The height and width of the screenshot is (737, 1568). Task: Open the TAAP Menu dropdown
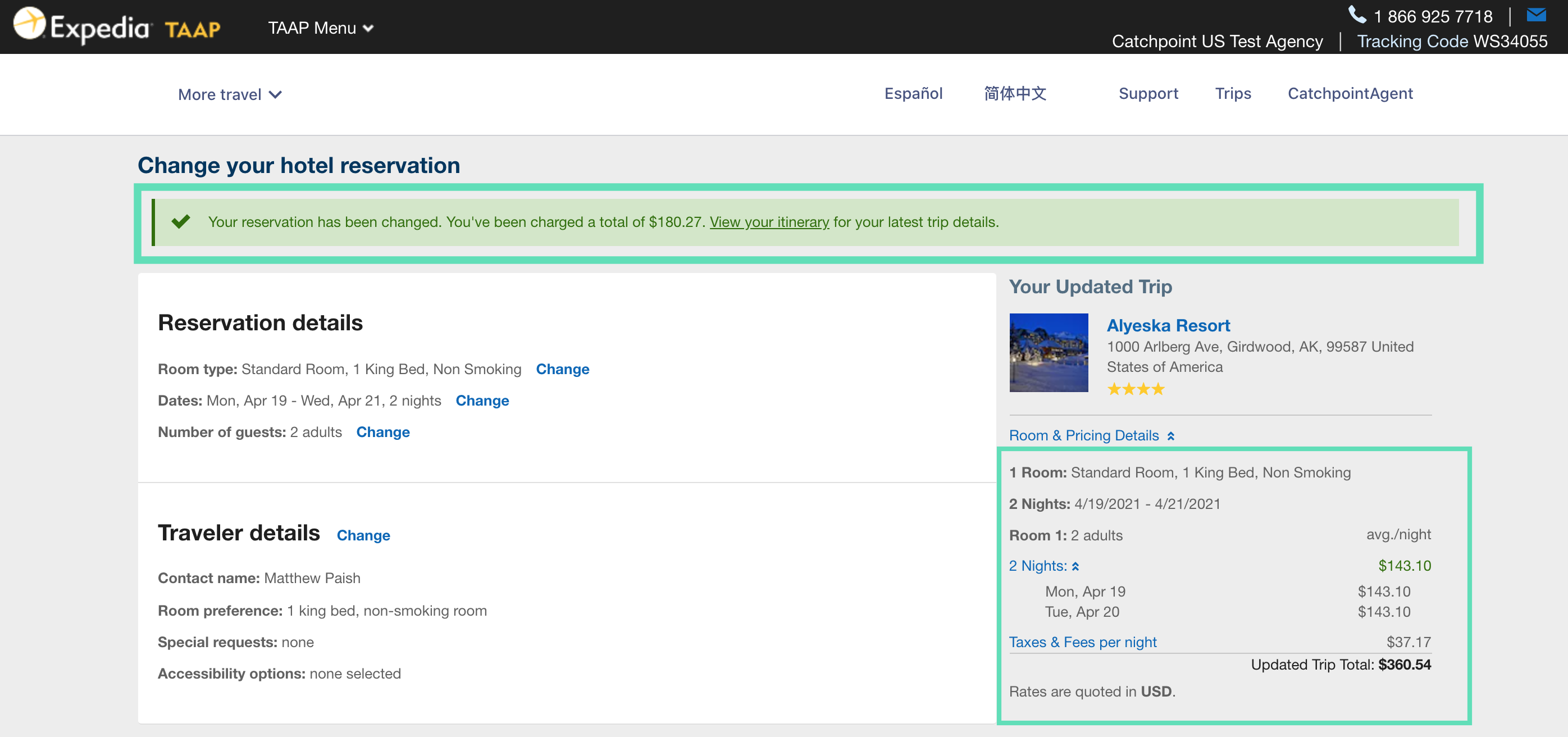tap(321, 28)
